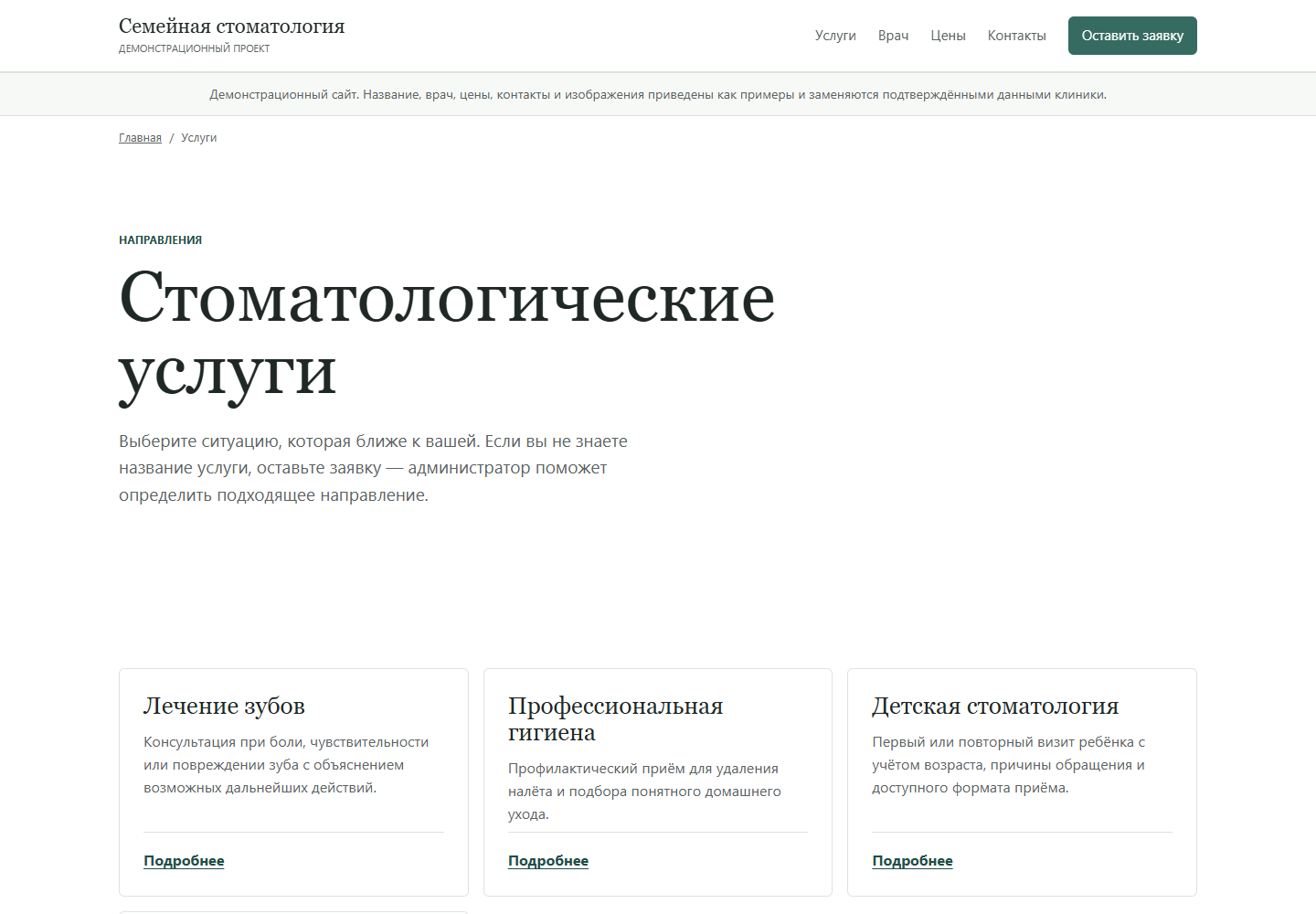Screen dimensions: 1316x914
Task: Click the Семейная стоматология site title
Action: click(232, 27)
